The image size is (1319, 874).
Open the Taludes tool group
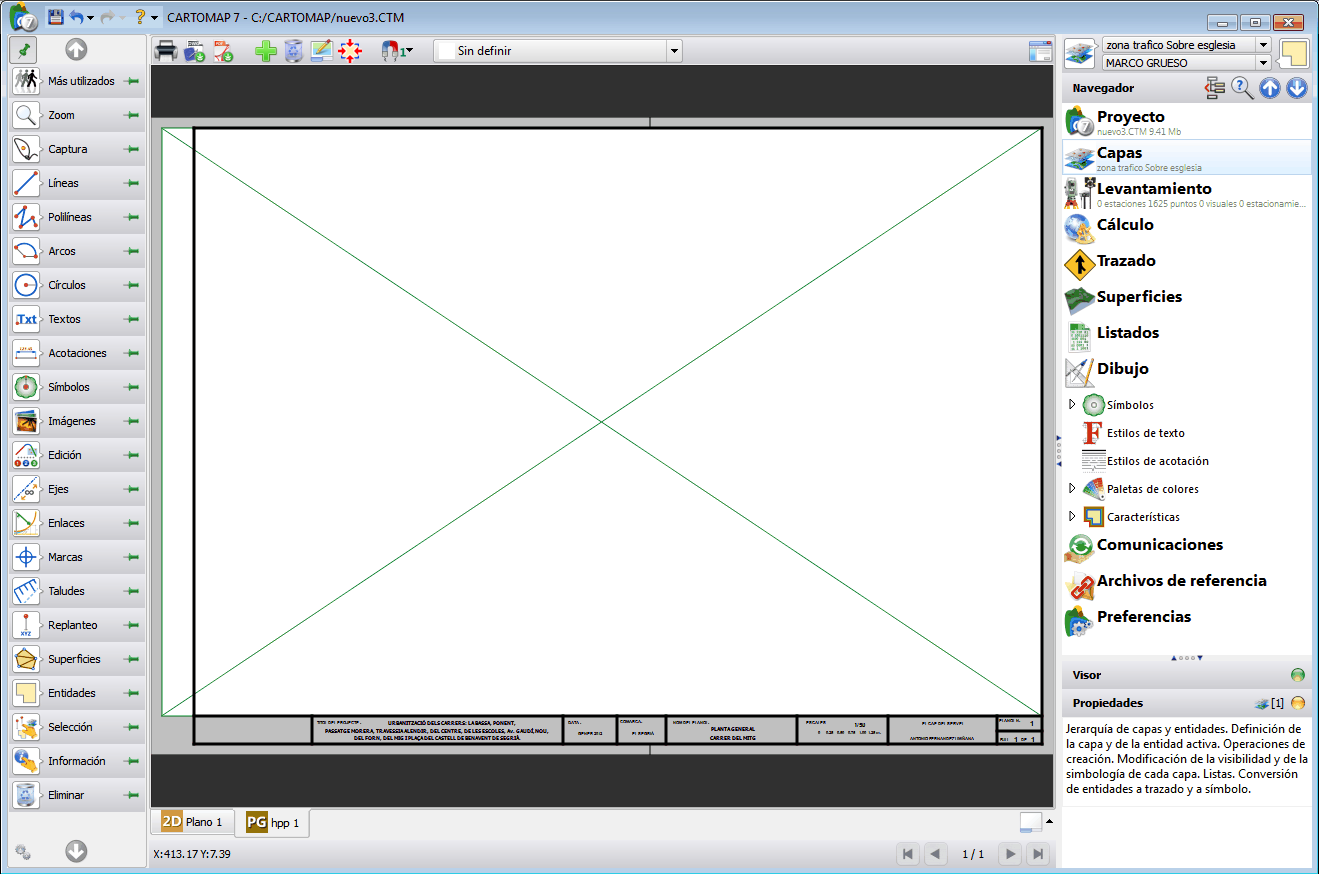coord(66,591)
